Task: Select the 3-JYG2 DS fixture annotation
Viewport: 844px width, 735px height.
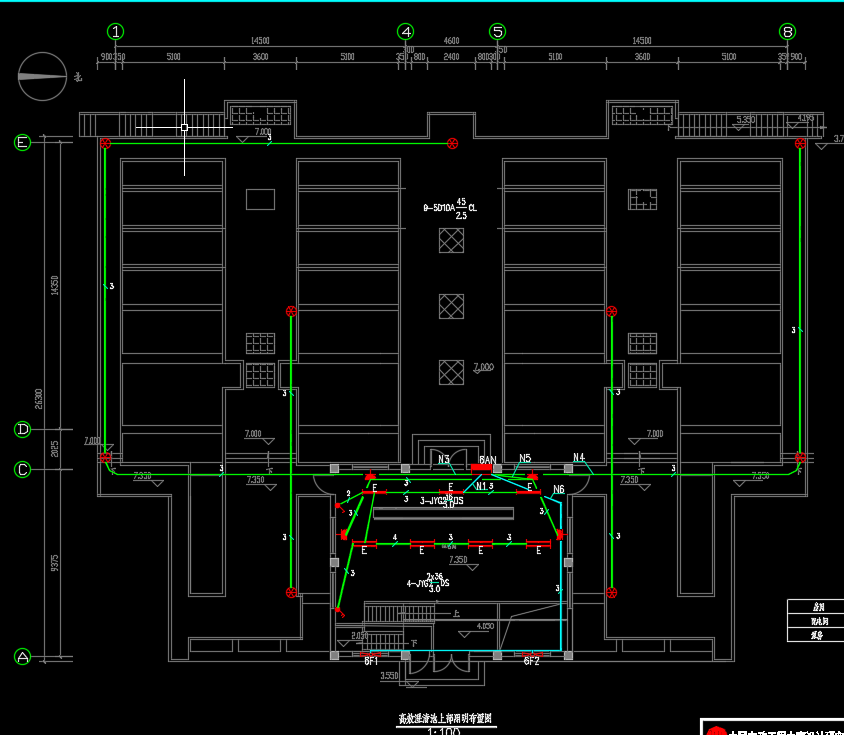Action: tap(442, 501)
